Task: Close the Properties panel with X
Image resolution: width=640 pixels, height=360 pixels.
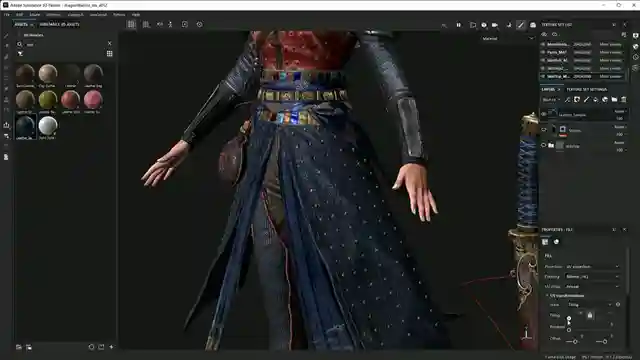Action: click(624, 230)
